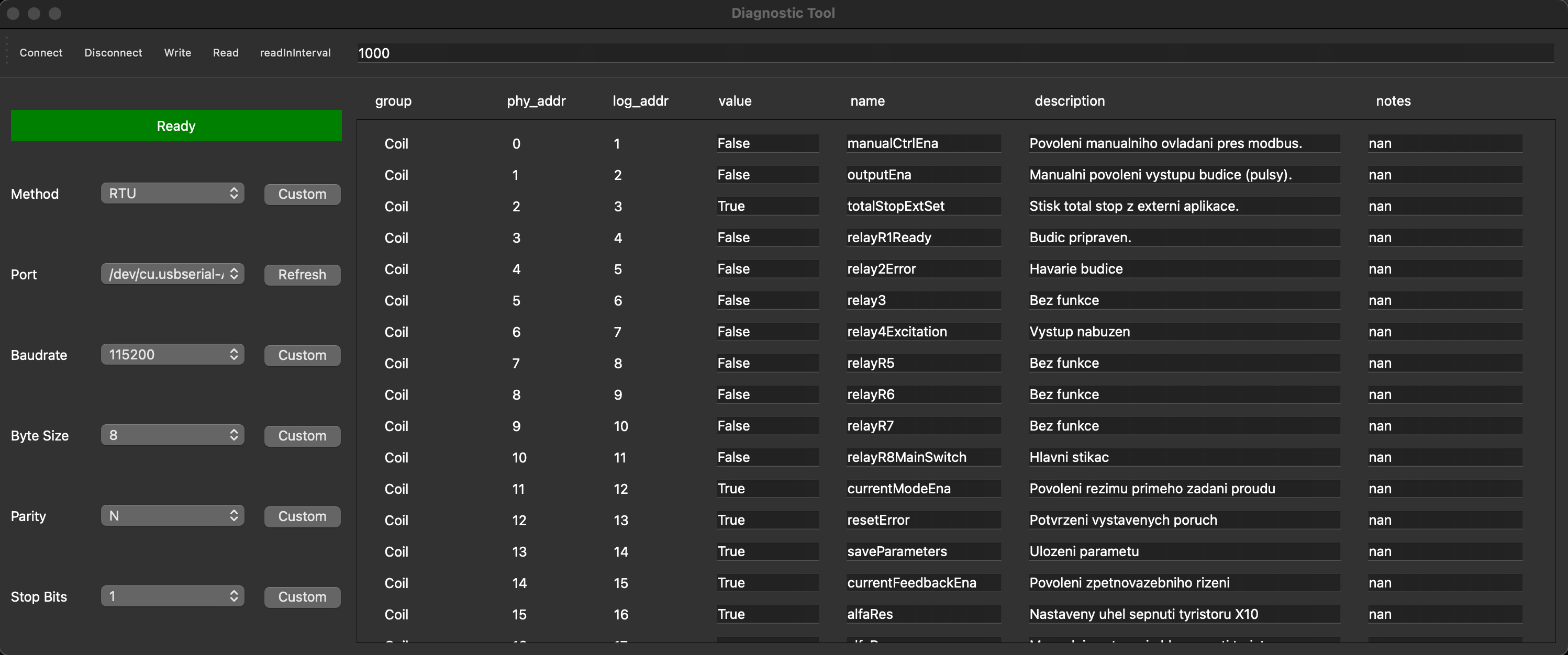Click Refresh next to the Port selector

(302, 274)
